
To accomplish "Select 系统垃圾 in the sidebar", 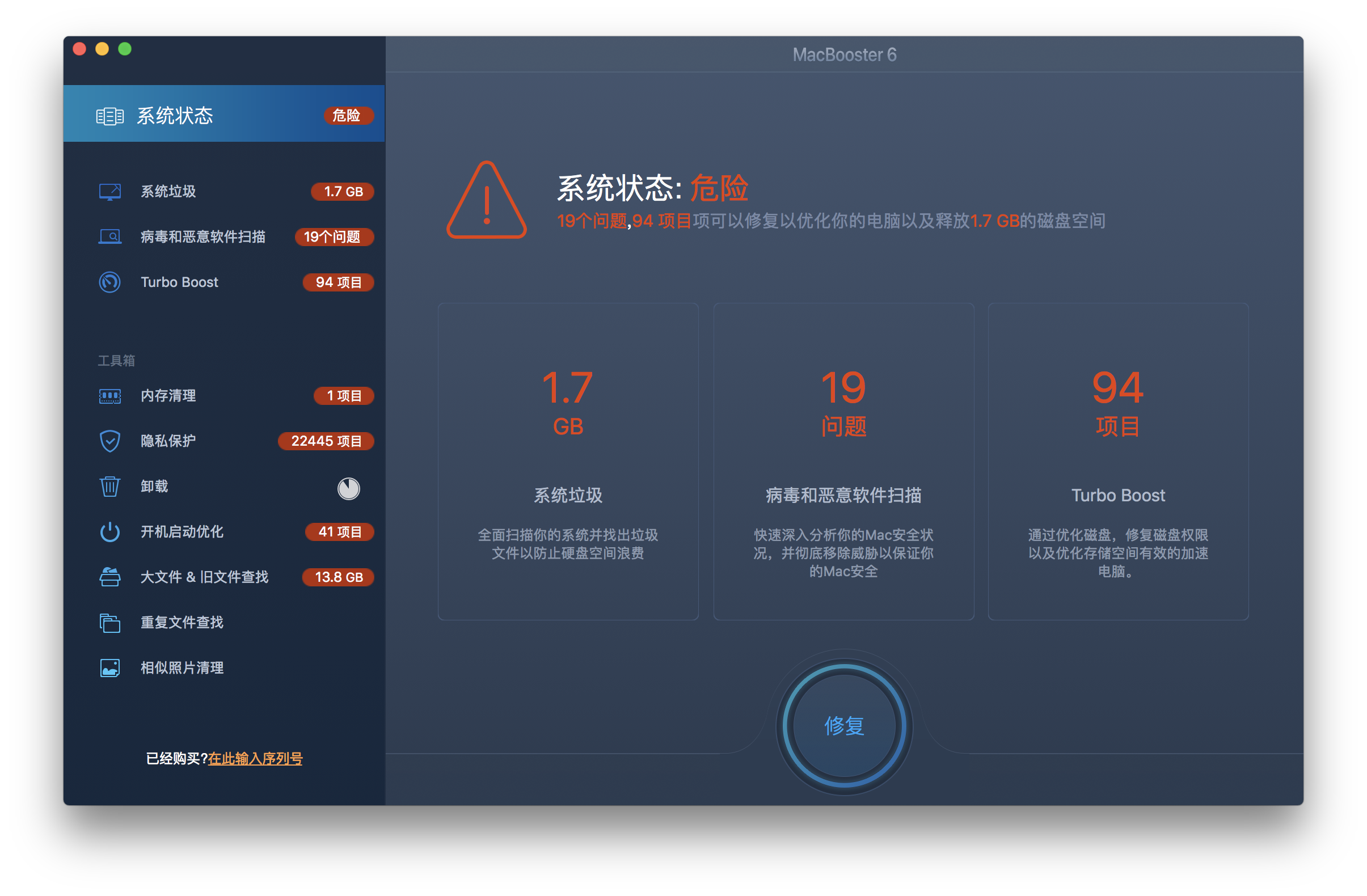I will 224,192.
